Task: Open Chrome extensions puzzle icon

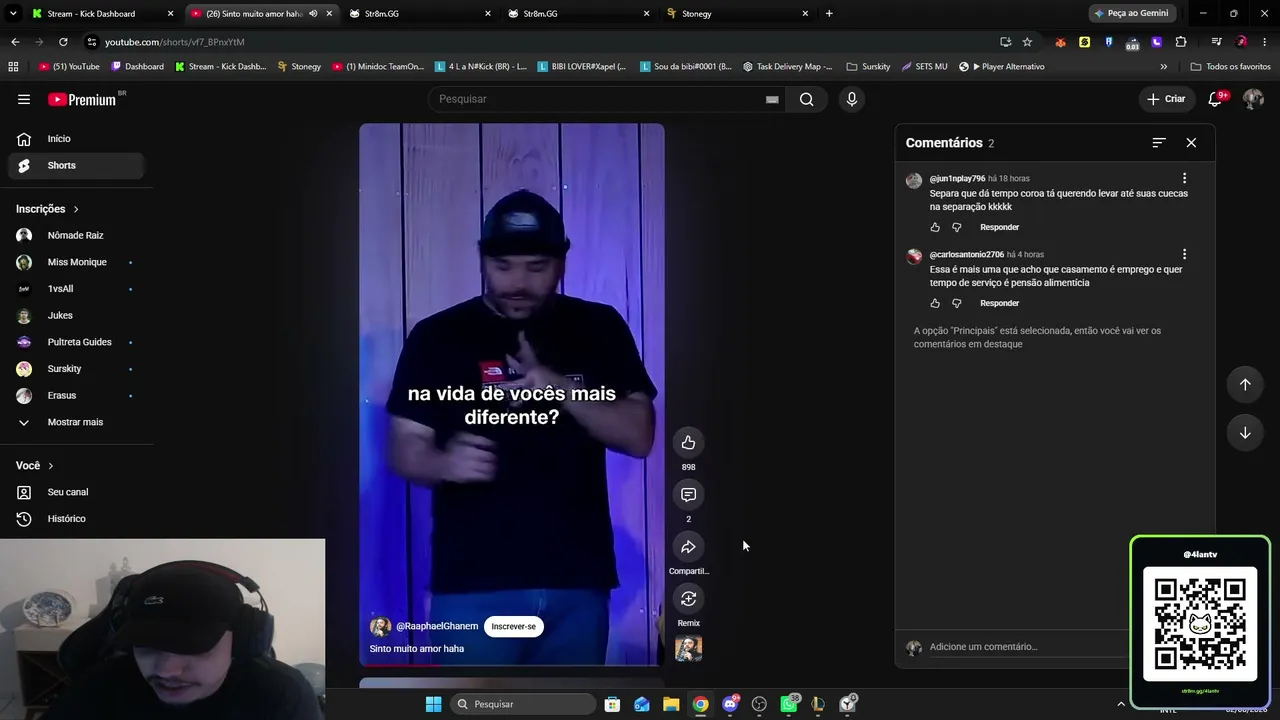Action: [x=1181, y=42]
